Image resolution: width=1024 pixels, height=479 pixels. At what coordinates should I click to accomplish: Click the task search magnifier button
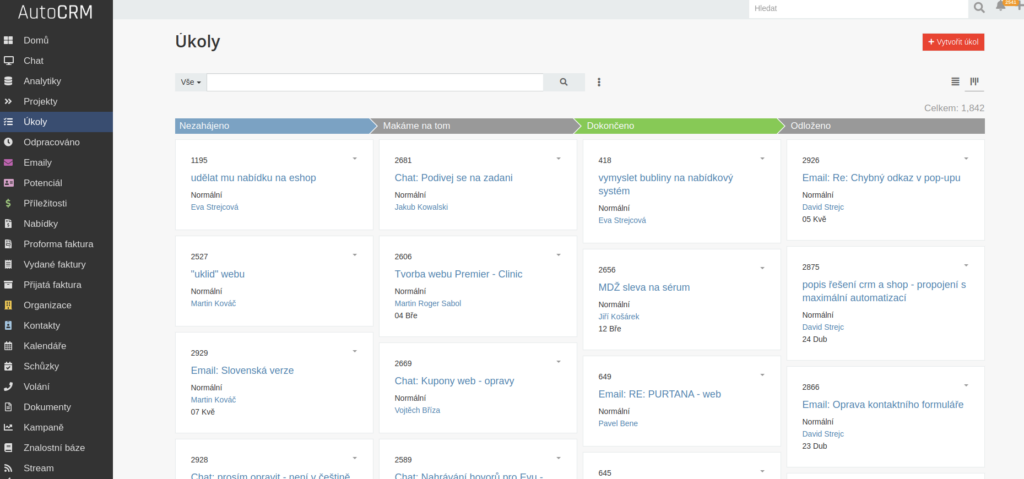point(564,82)
